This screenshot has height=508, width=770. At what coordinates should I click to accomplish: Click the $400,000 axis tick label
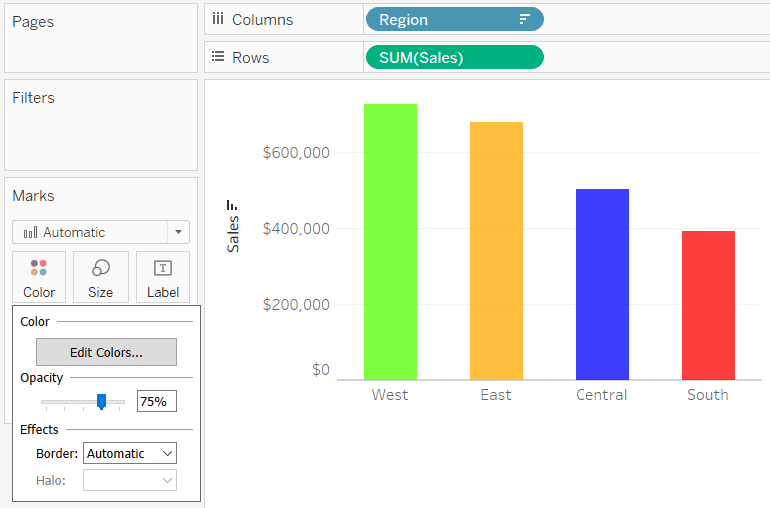(296, 228)
